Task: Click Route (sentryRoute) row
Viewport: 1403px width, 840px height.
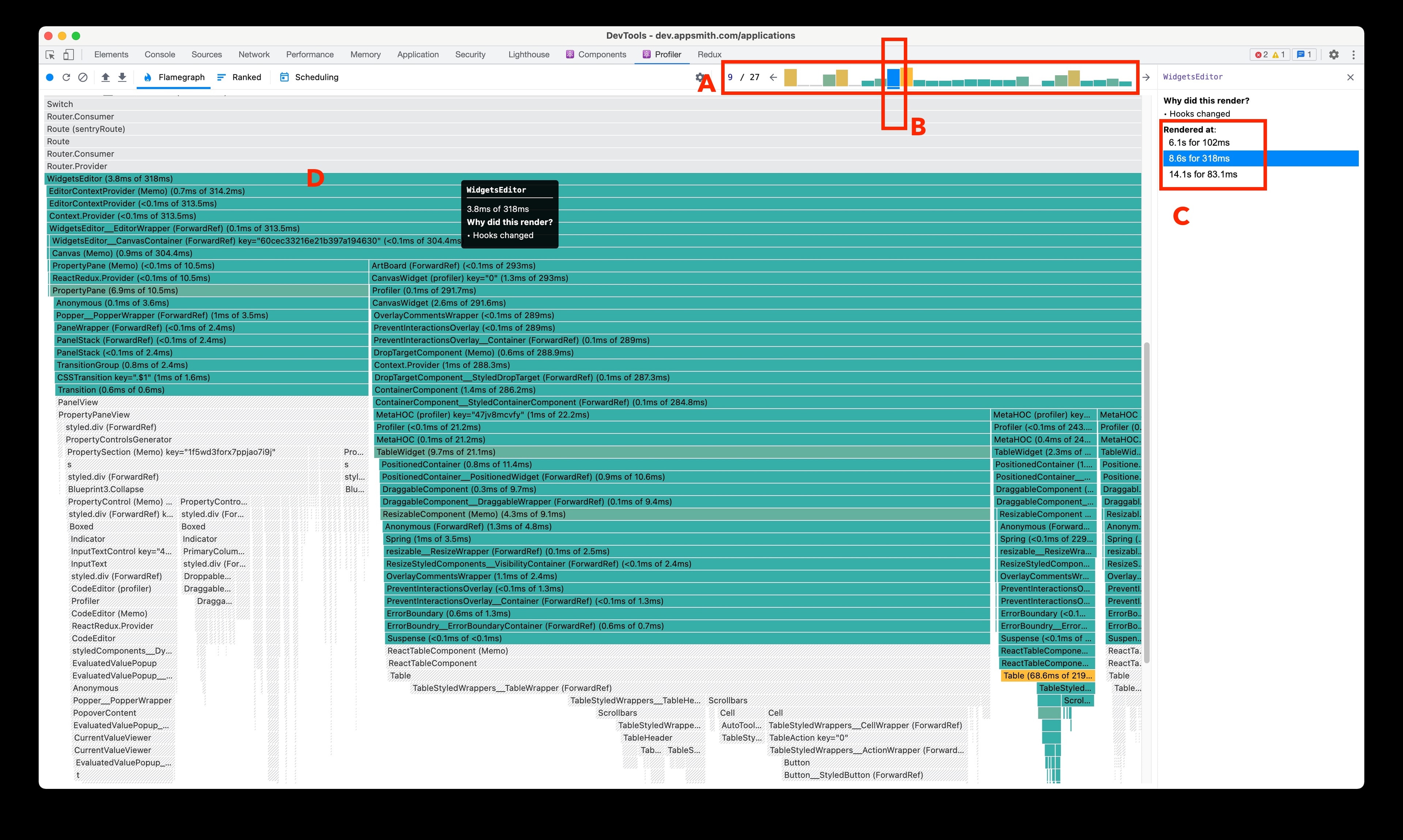Action: click(x=593, y=129)
